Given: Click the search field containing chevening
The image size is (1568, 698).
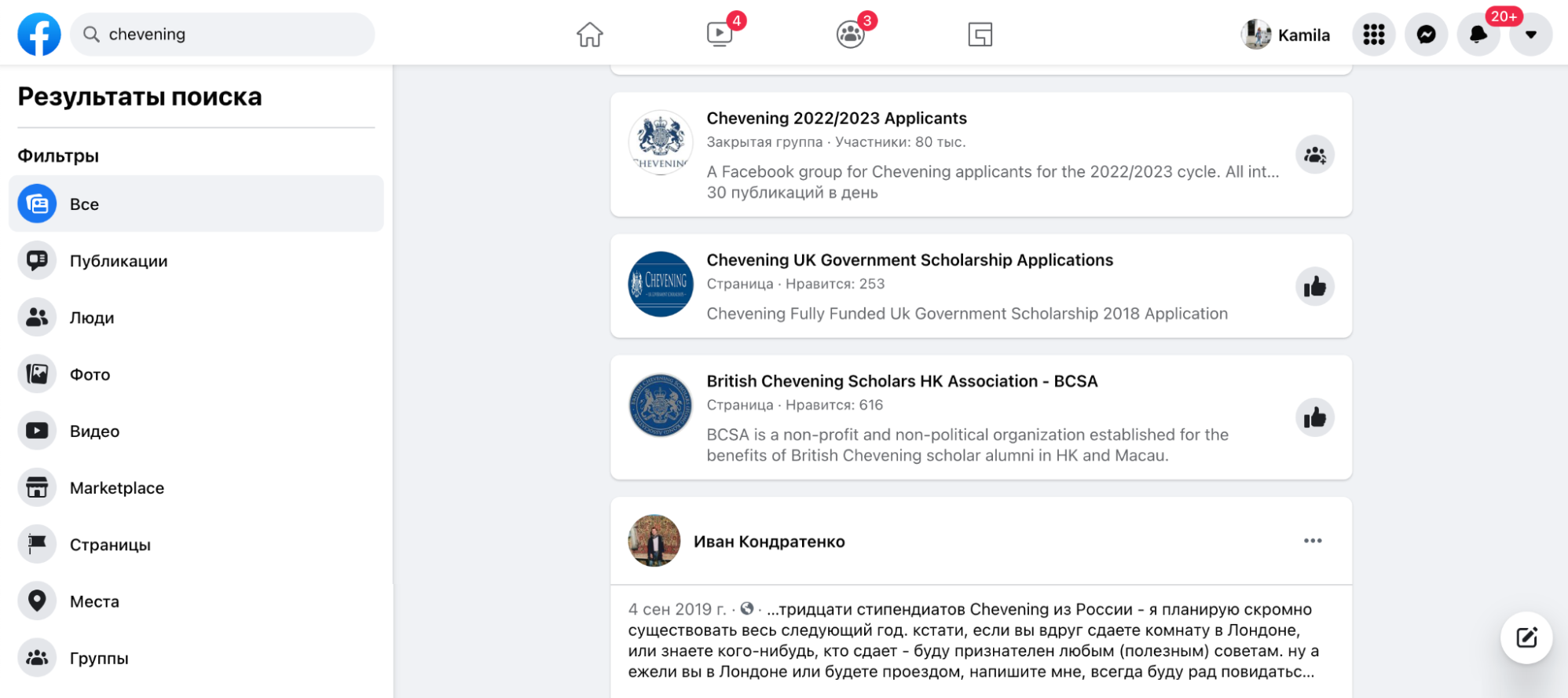Looking at the screenshot, I should pyautogui.click(x=222, y=35).
